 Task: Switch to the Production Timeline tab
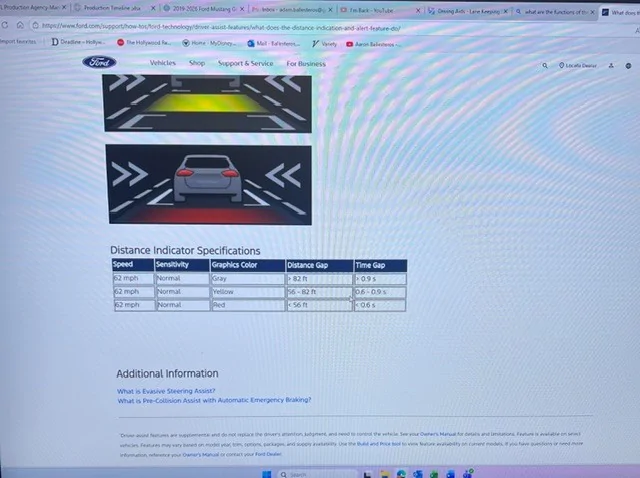point(112,8)
